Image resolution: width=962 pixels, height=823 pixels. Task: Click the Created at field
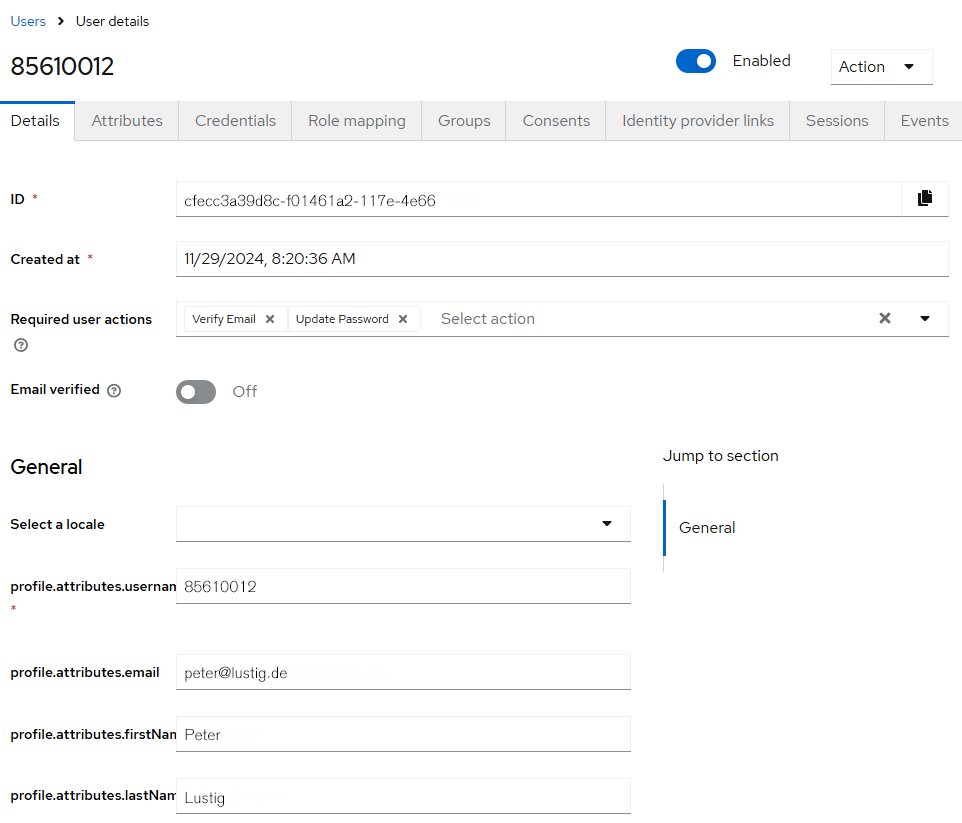coord(562,259)
